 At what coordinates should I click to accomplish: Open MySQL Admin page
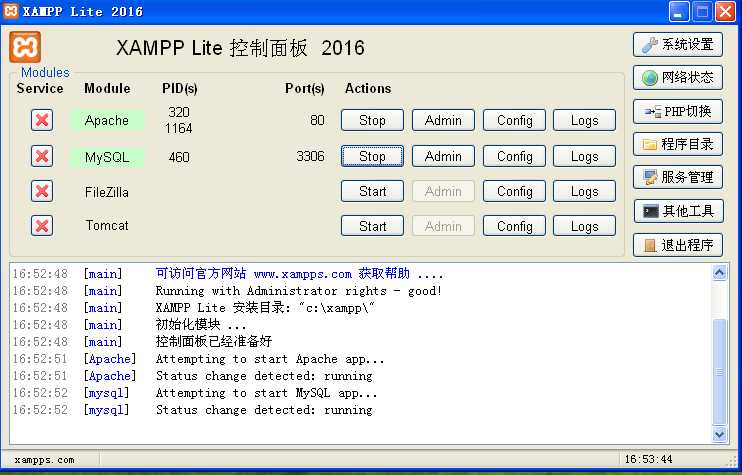(x=443, y=156)
